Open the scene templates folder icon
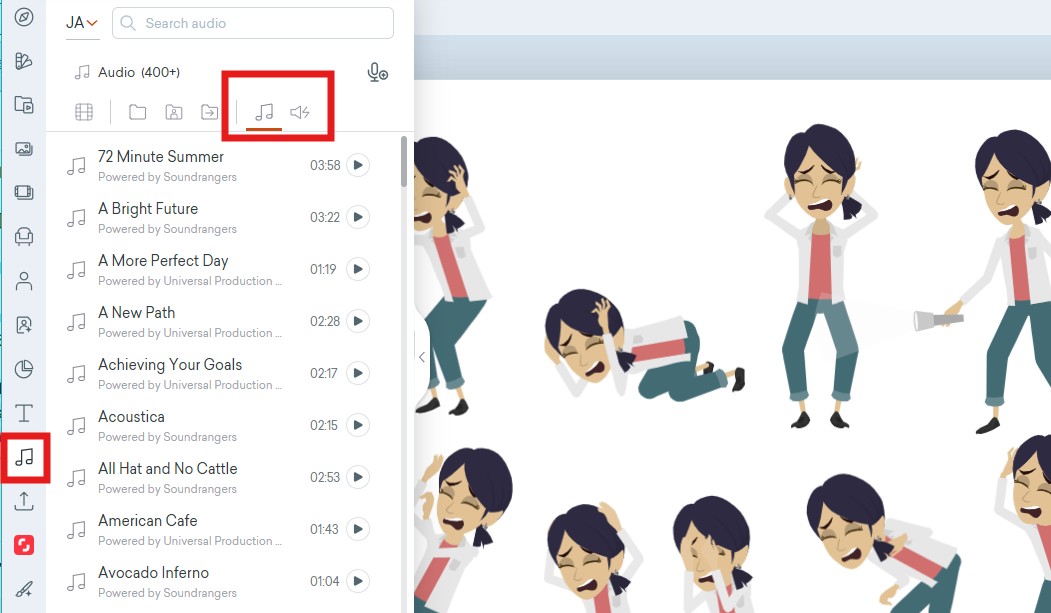1051x613 pixels. click(24, 105)
